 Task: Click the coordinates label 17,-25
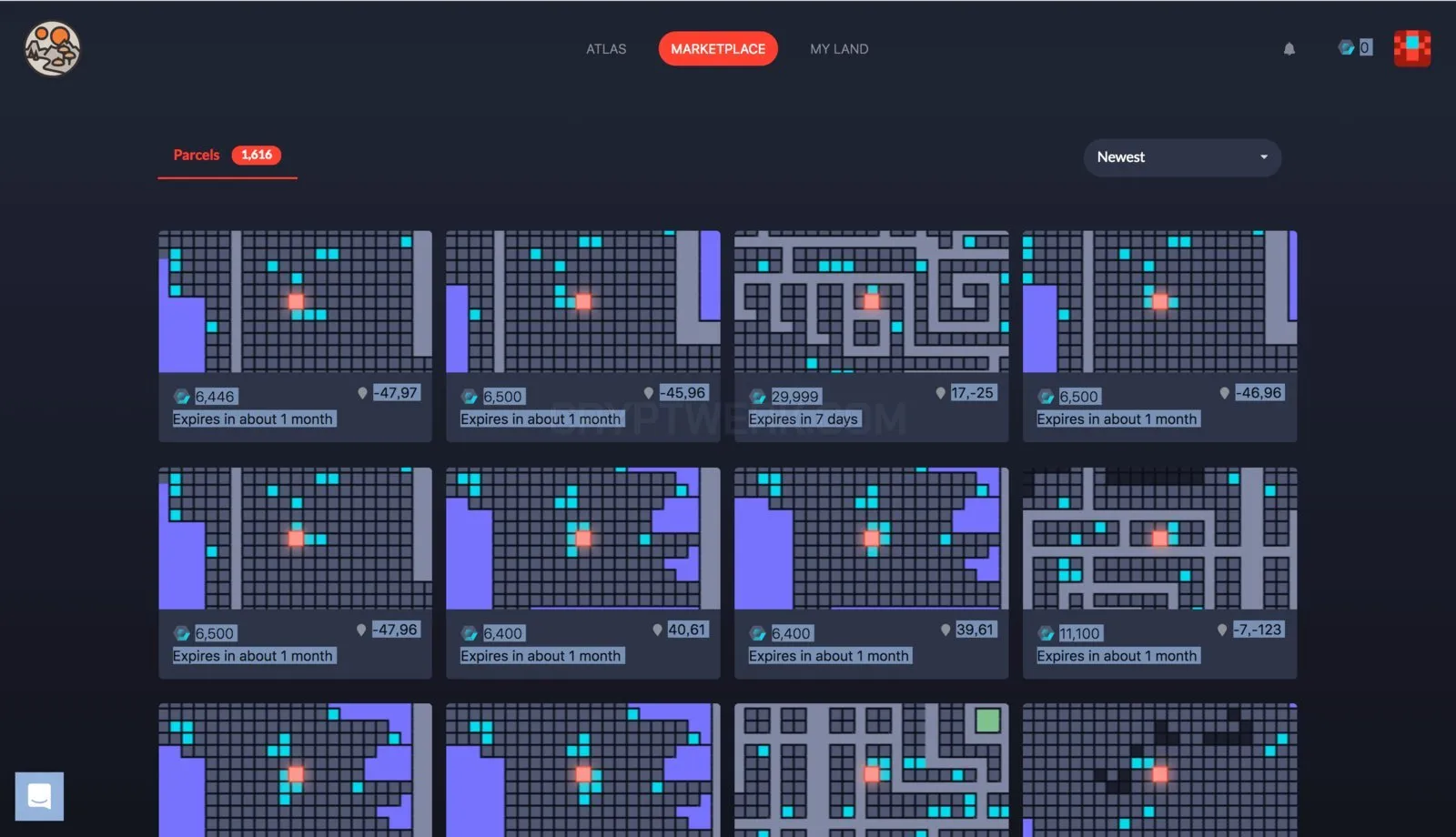[973, 393]
